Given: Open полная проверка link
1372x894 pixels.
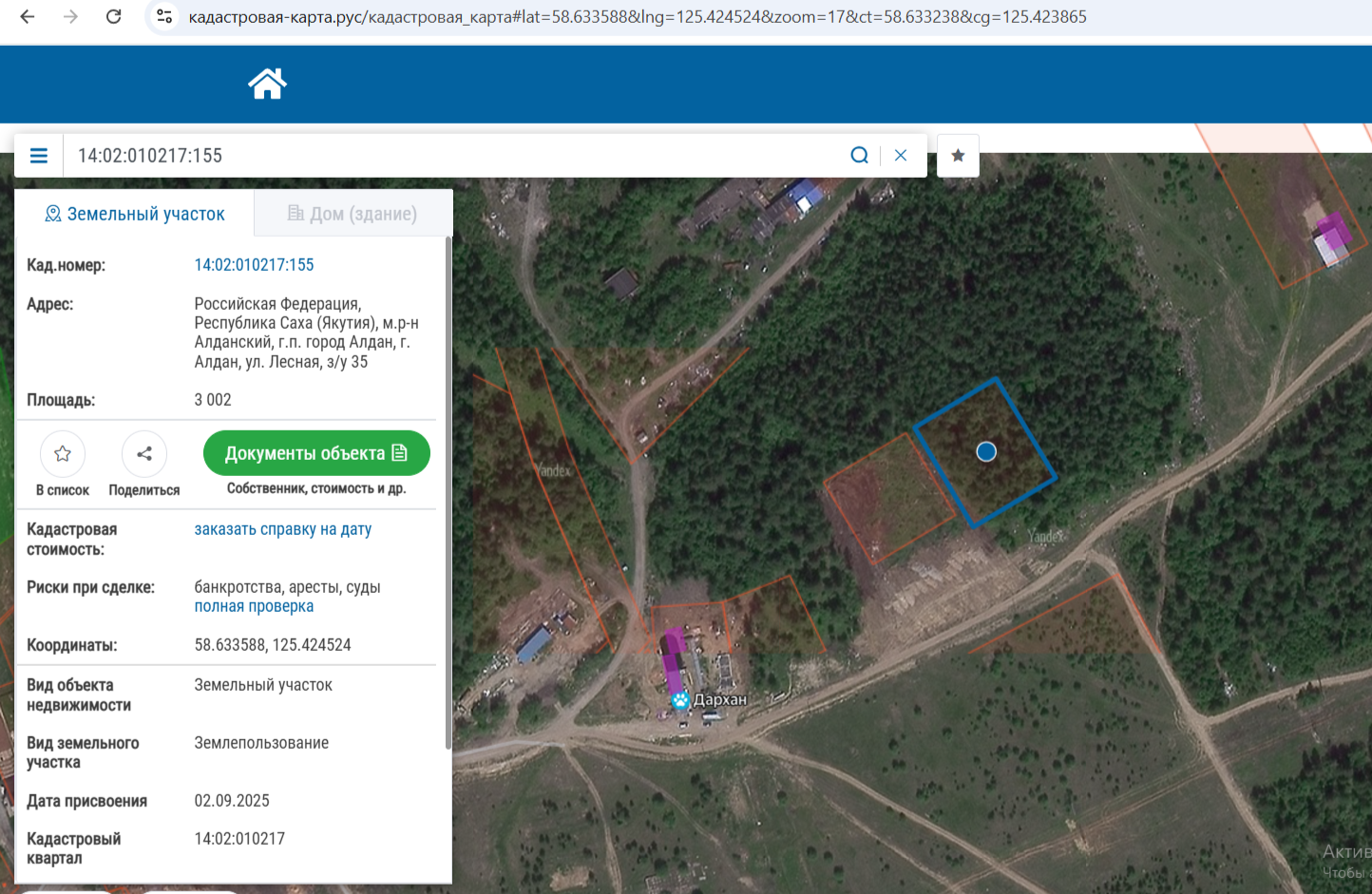Looking at the screenshot, I should [x=254, y=606].
